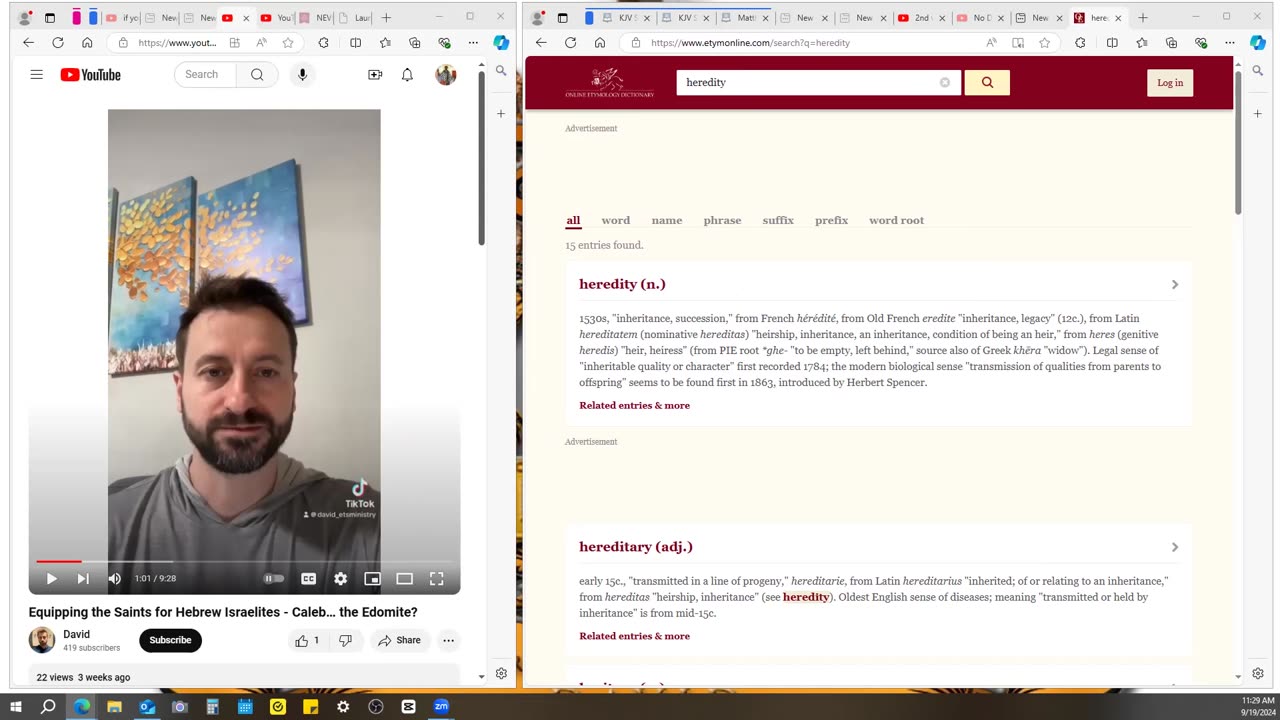Screen dimensions: 1280x720
Task: Submit etymonline search with magnifier button
Action: [x=987, y=83]
